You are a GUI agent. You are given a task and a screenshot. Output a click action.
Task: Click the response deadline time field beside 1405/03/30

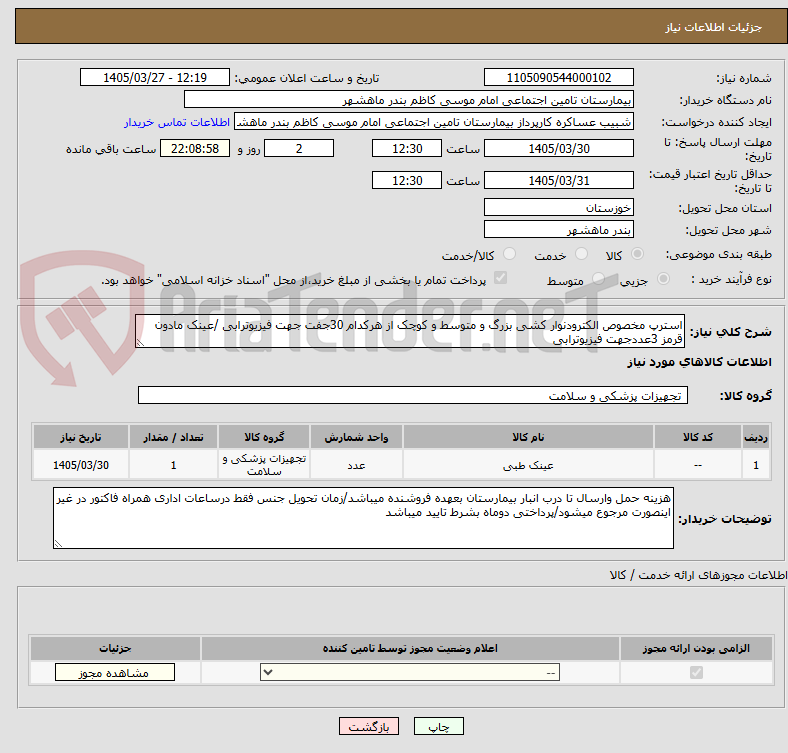click(x=407, y=148)
